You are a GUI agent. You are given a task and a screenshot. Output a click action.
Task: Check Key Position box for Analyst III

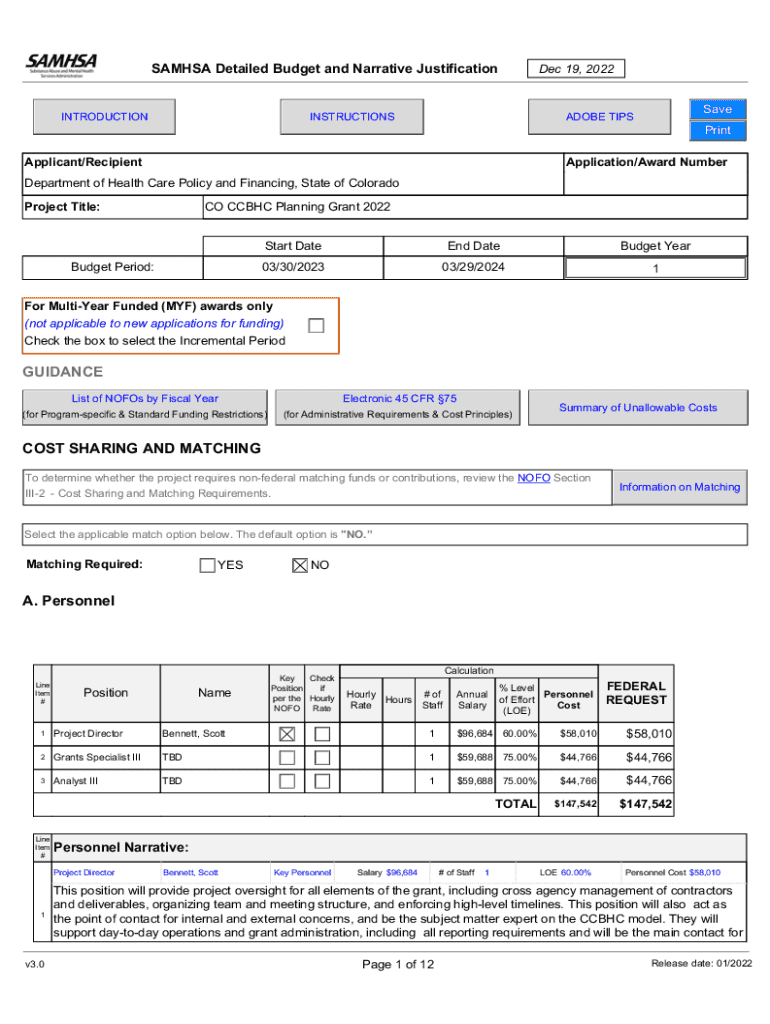click(x=287, y=781)
